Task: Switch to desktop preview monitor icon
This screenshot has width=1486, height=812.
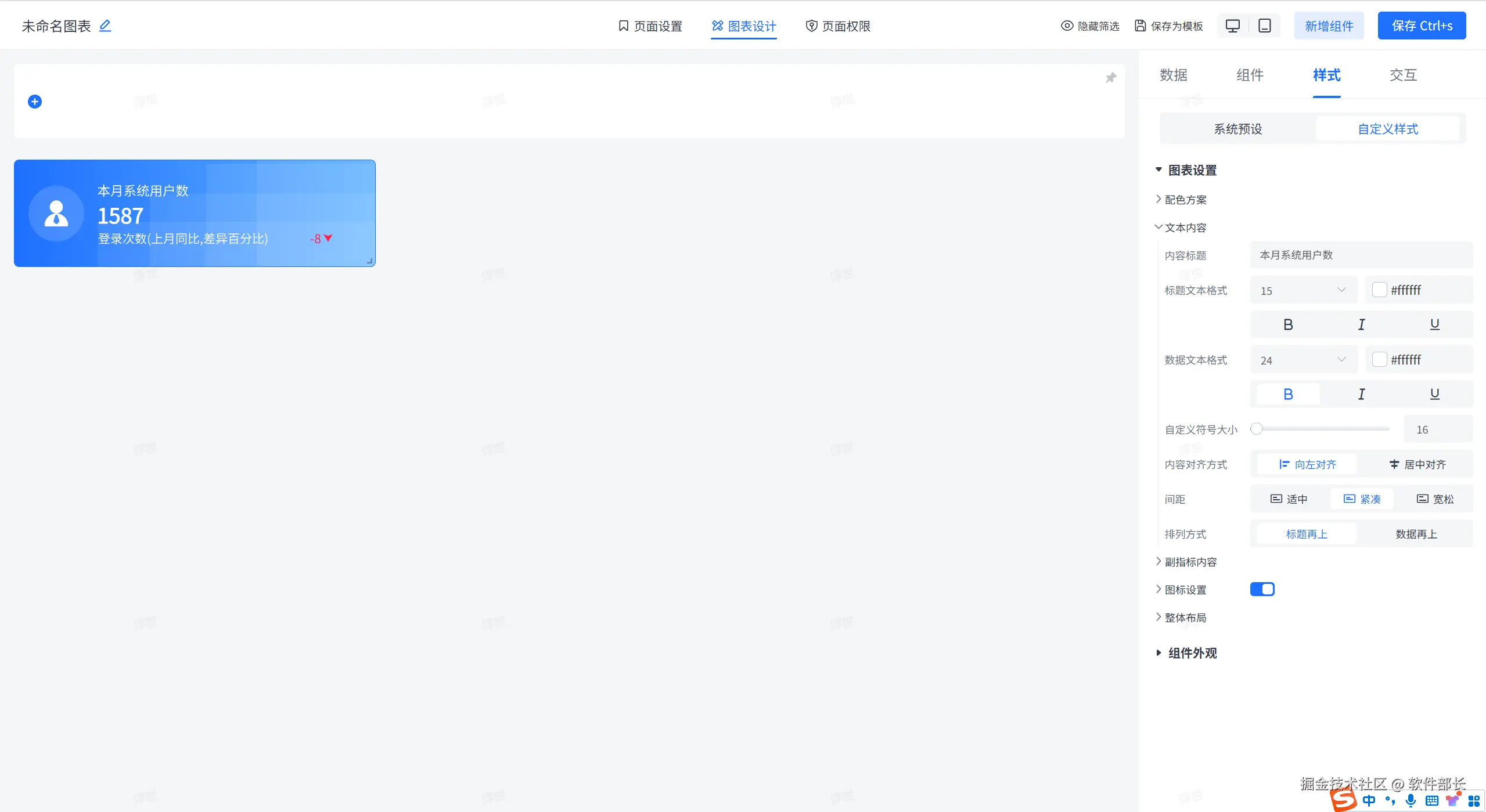Action: [x=1232, y=26]
